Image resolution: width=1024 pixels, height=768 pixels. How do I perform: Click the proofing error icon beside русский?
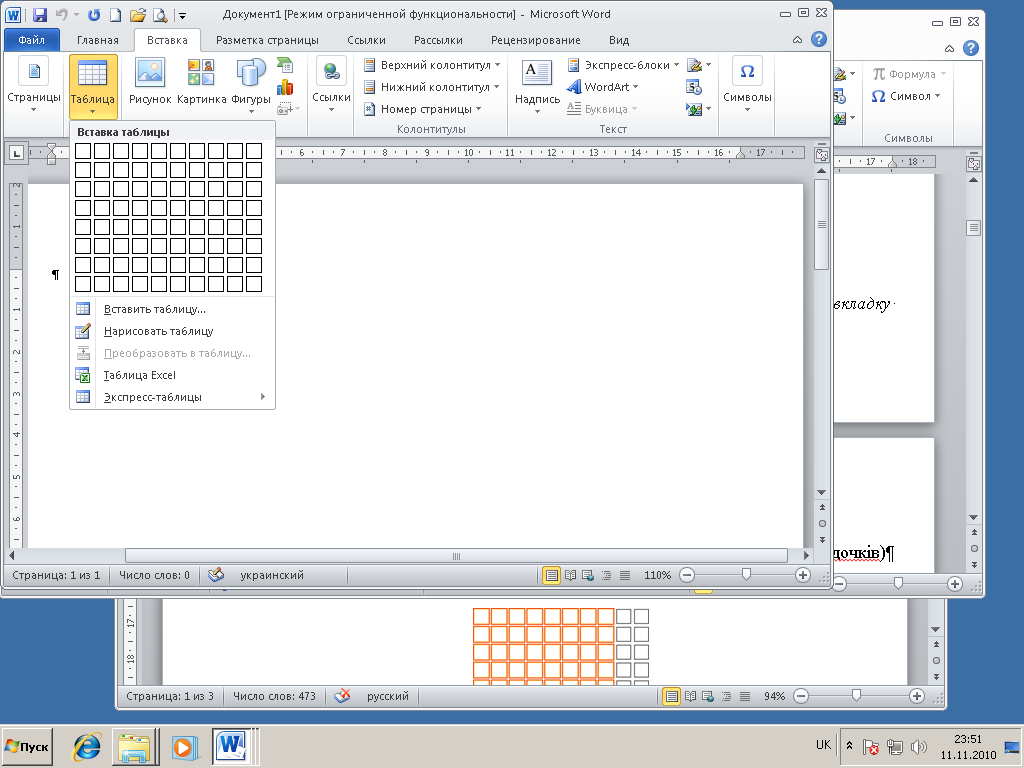[x=342, y=696]
